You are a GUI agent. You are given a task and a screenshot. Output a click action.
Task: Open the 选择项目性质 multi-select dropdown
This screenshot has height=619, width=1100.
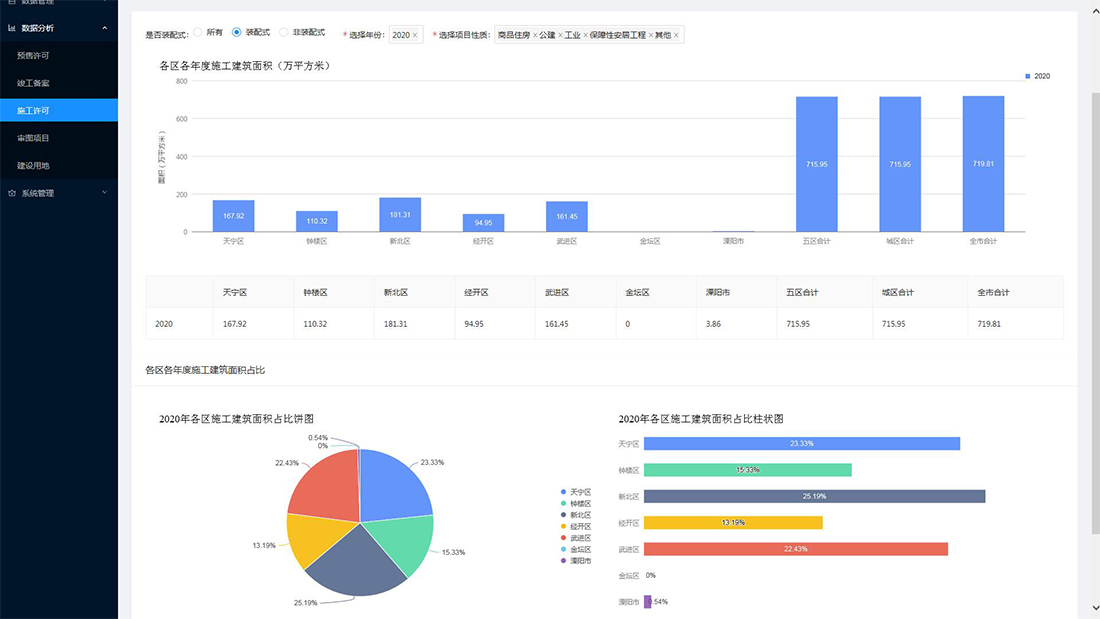click(x=590, y=35)
